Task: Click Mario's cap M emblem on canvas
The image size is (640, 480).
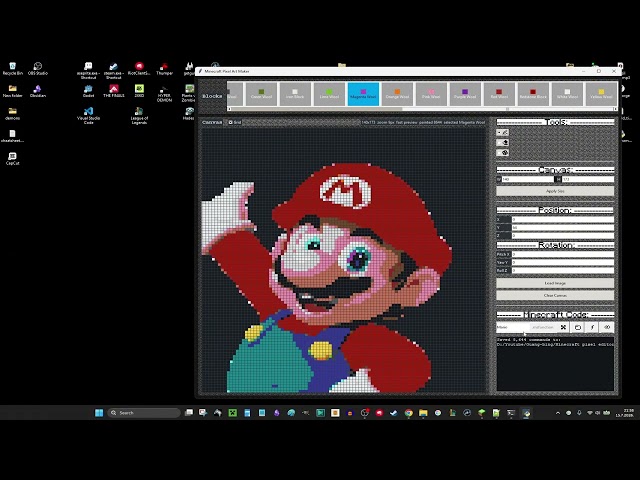Action: pos(345,192)
